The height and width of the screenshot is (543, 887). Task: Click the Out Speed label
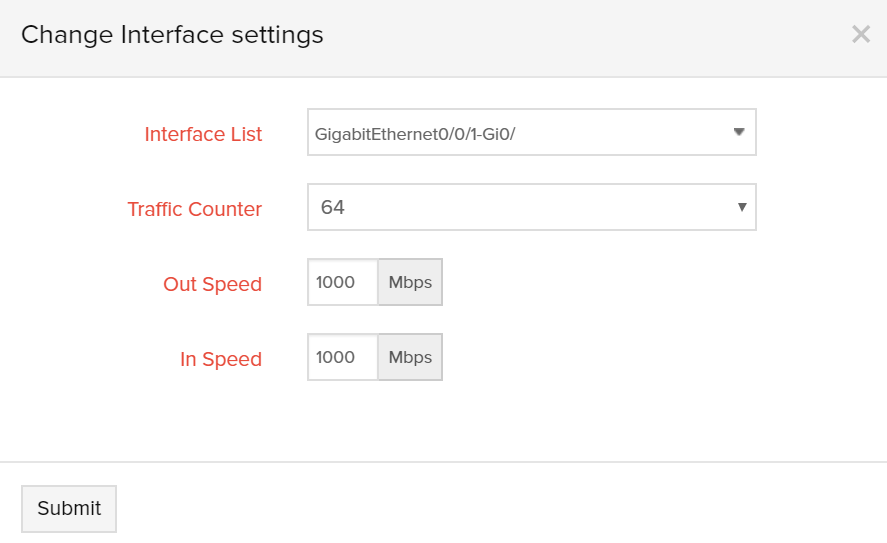tap(212, 284)
